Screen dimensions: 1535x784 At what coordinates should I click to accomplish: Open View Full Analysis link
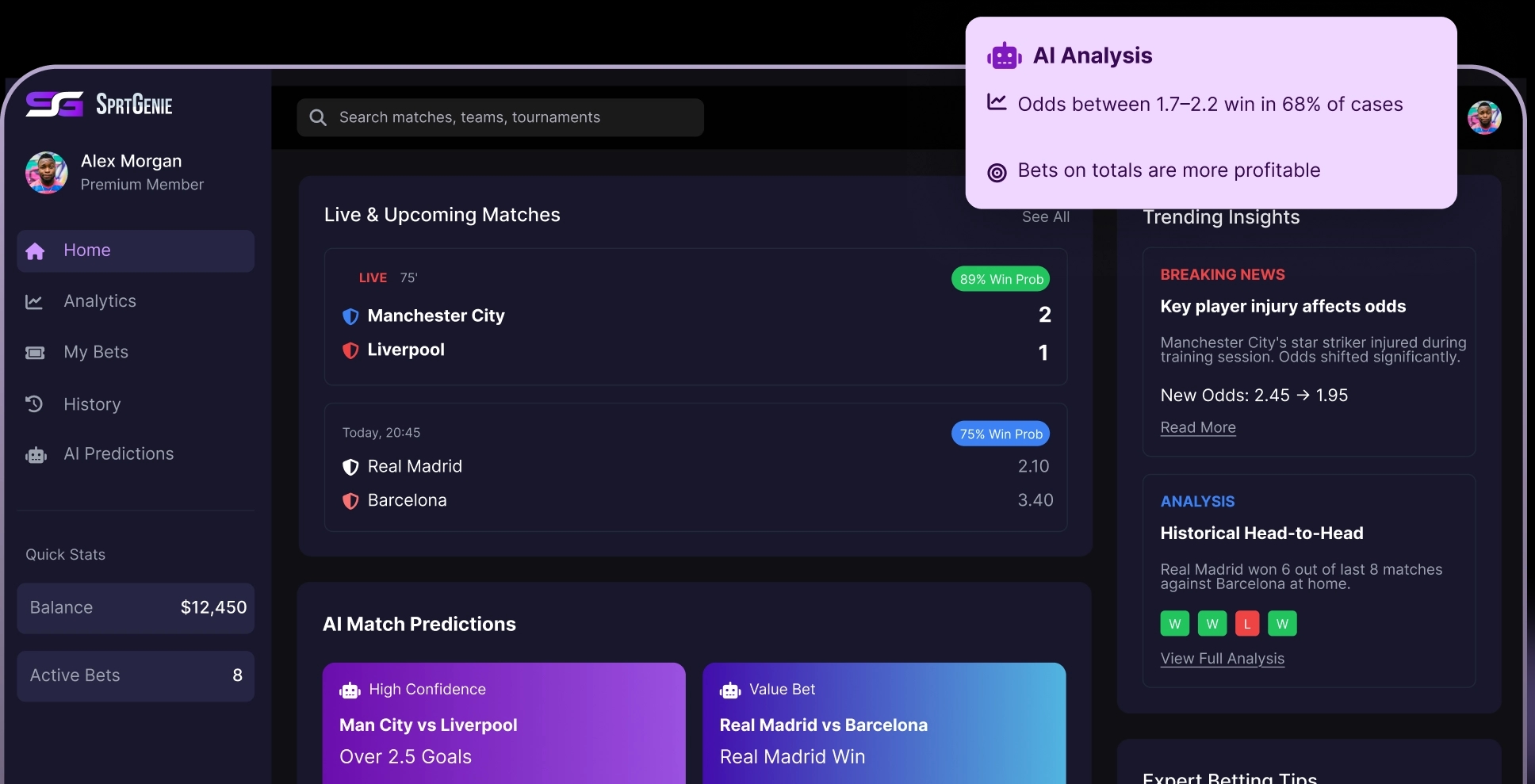click(1222, 659)
